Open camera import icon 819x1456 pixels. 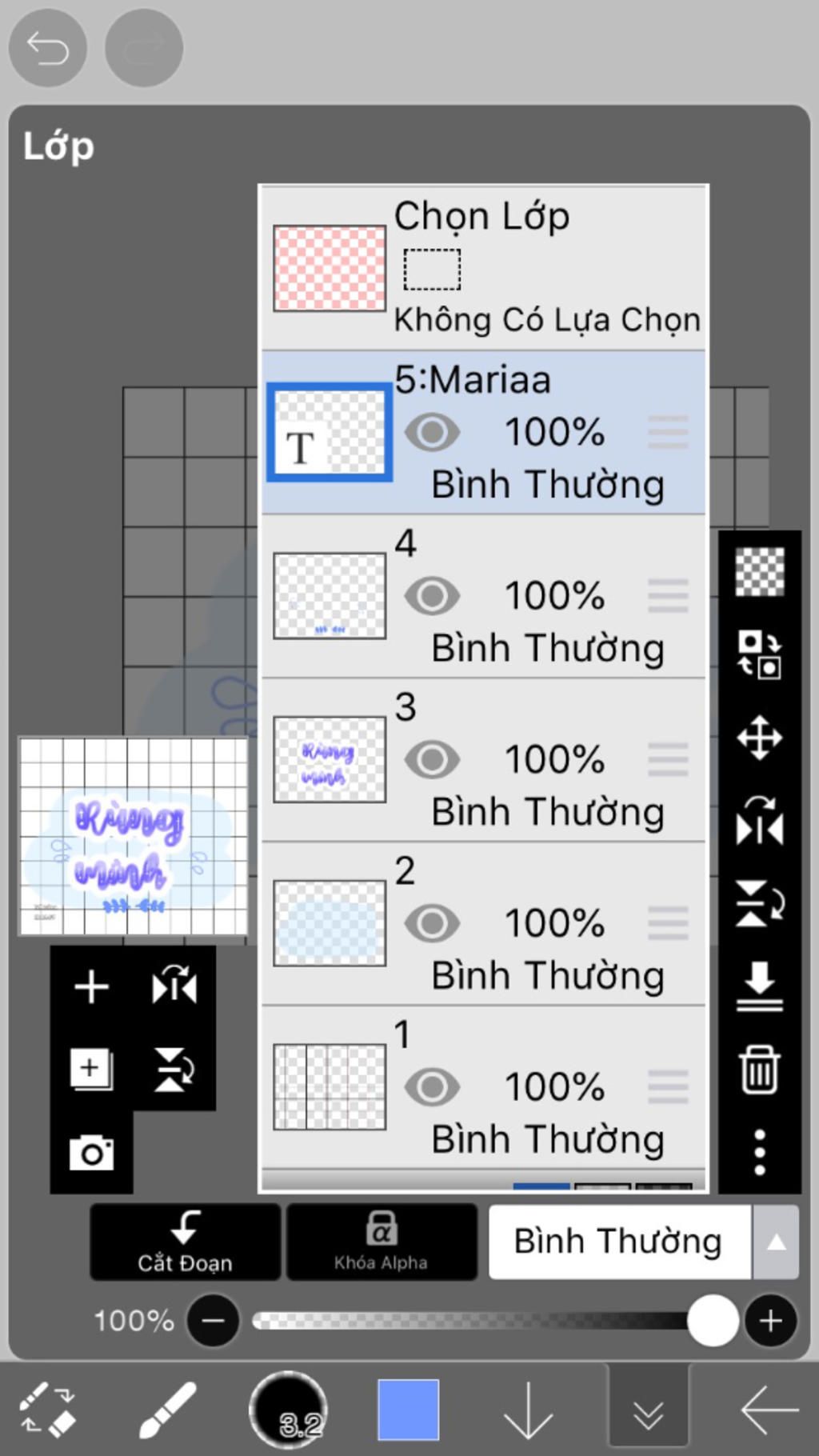click(x=91, y=1153)
